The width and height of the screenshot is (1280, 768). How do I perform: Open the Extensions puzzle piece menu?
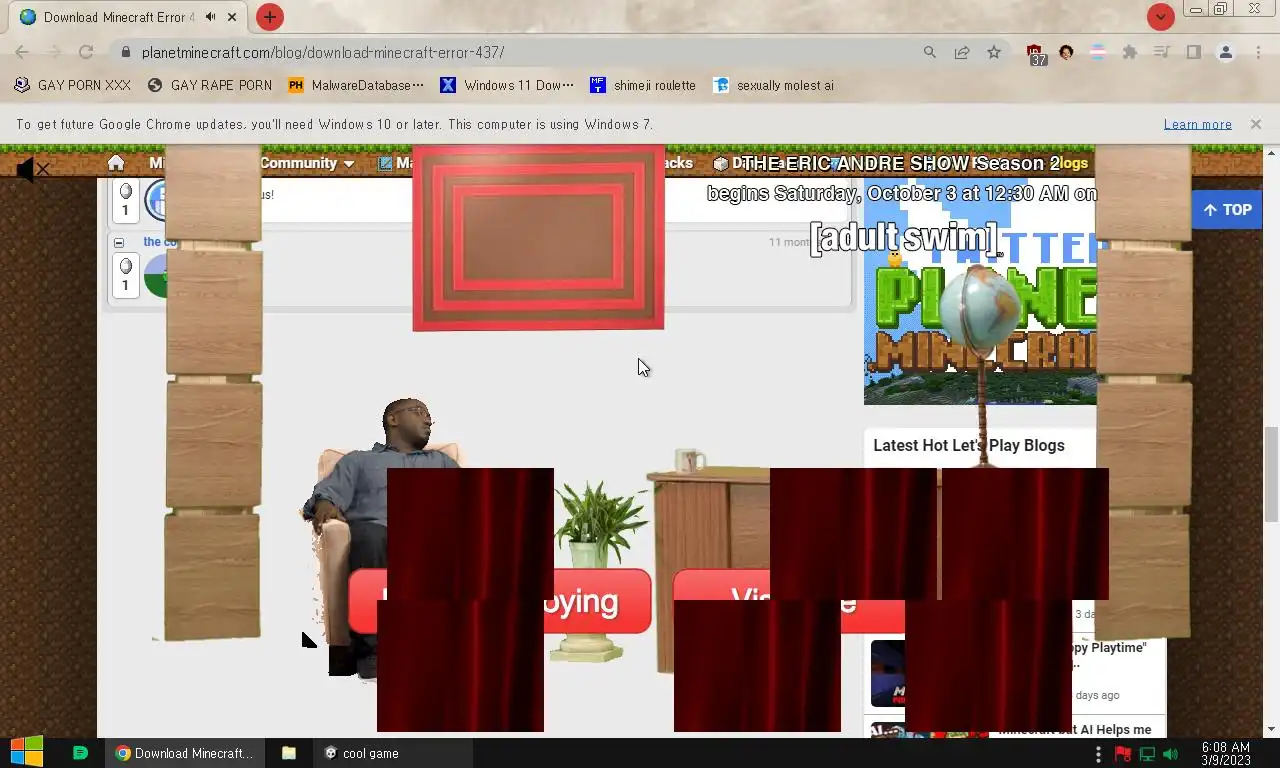coord(1130,52)
